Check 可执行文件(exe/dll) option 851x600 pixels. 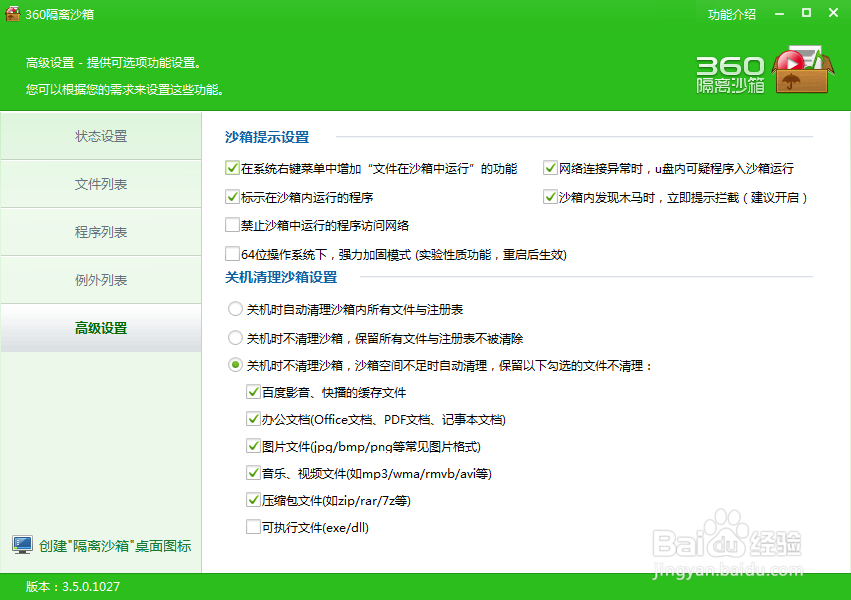tap(253, 527)
